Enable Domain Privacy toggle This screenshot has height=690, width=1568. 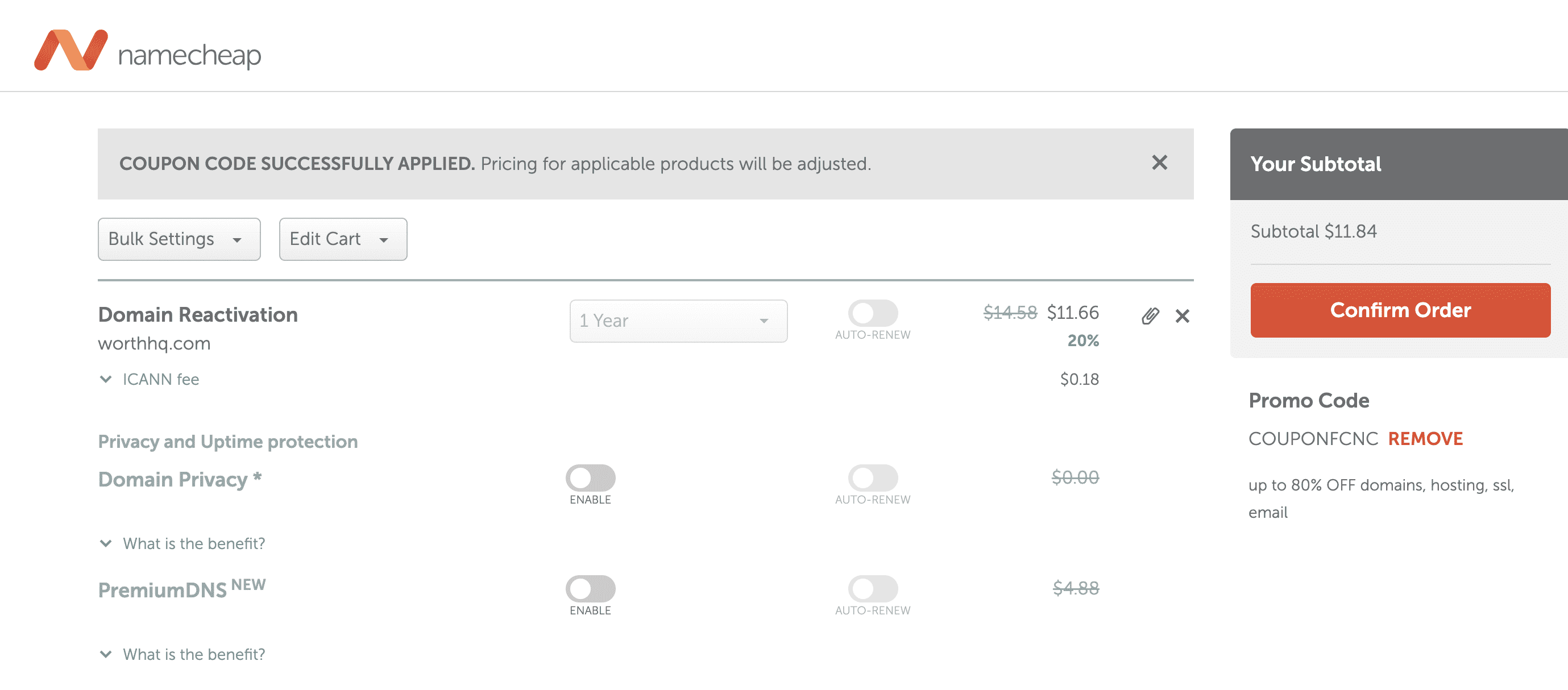coord(590,477)
